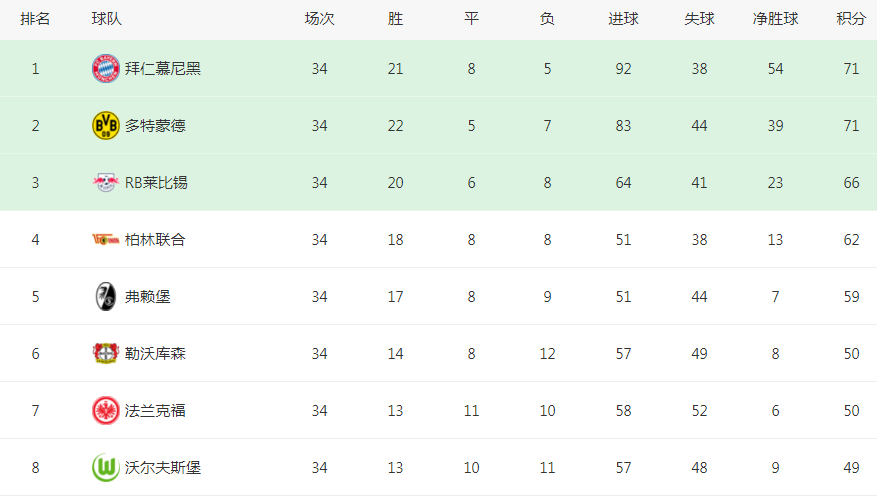Click the Bayern Munich club logo
This screenshot has height=498, width=877.
click(x=106, y=69)
